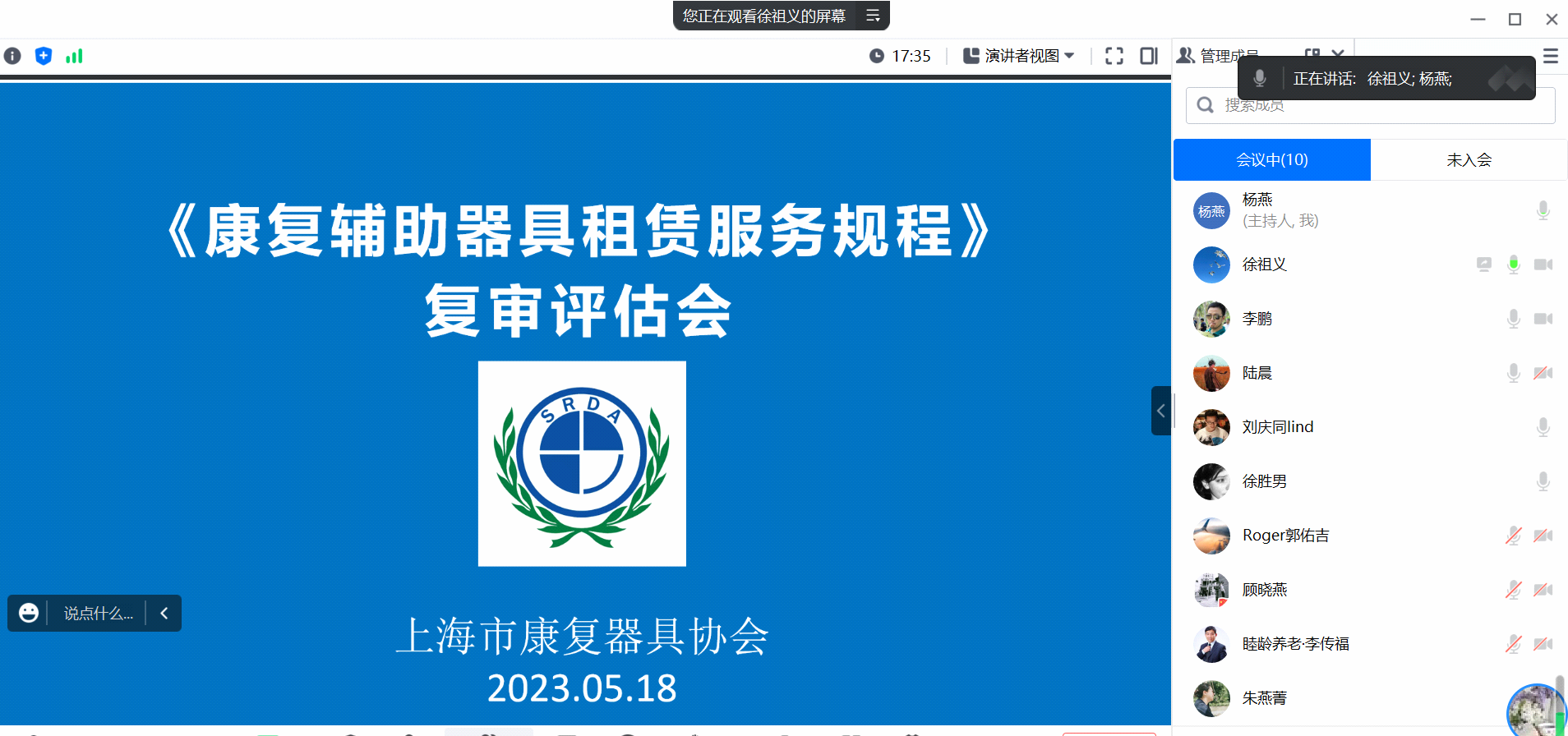This screenshot has height=736, width=1568.
Task: Open the blue security shield icon
Action: pos(44,56)
